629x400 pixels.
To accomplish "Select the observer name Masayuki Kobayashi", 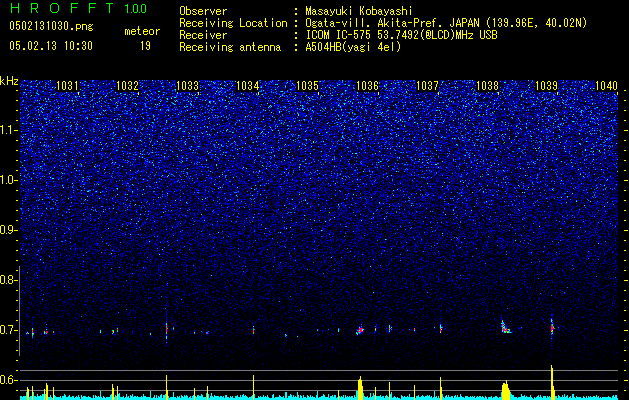I will [359, 11].
